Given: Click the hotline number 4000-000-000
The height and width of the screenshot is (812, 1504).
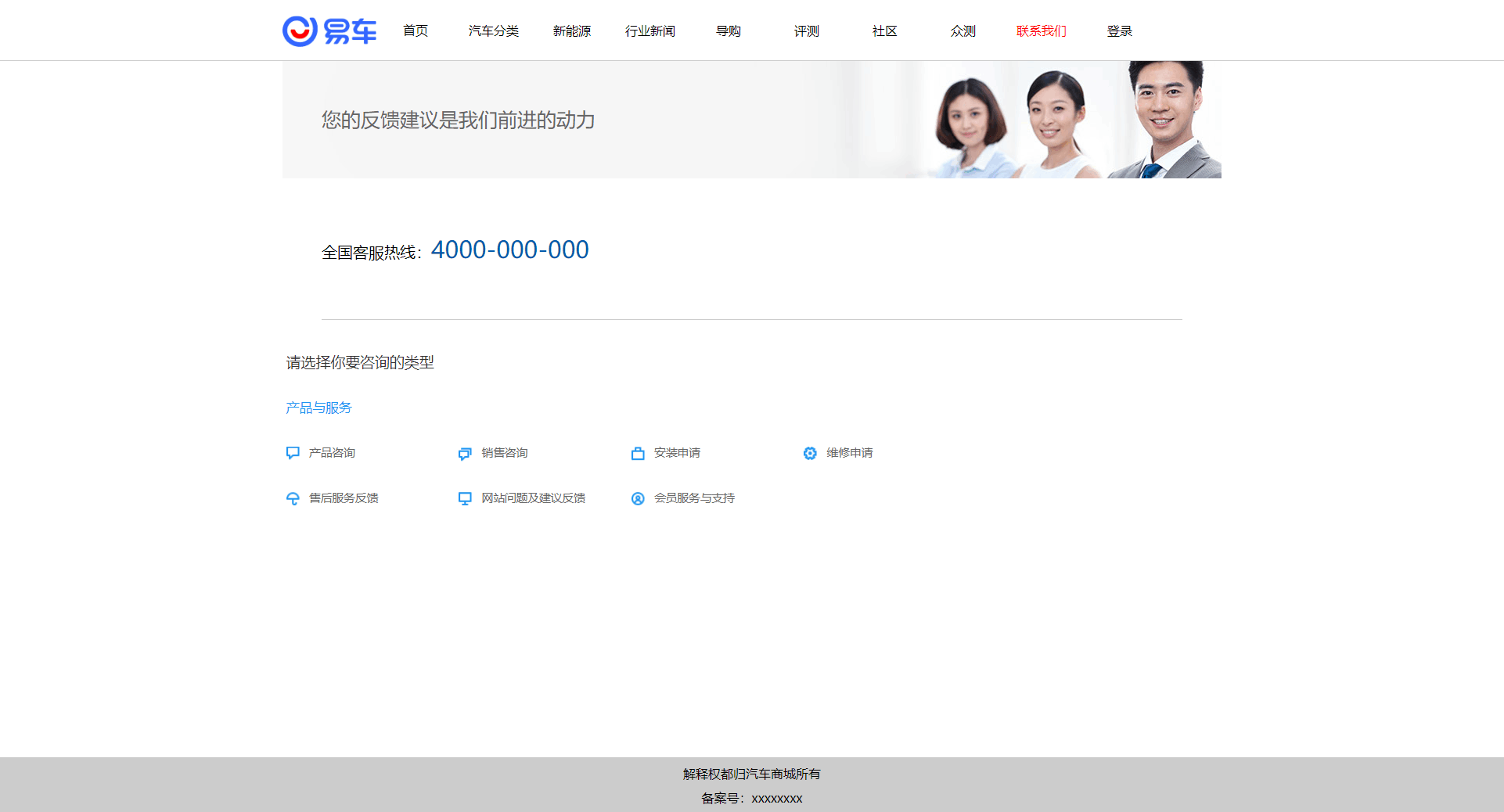Looking at the screenshot, I should click(x=510, y=250).
